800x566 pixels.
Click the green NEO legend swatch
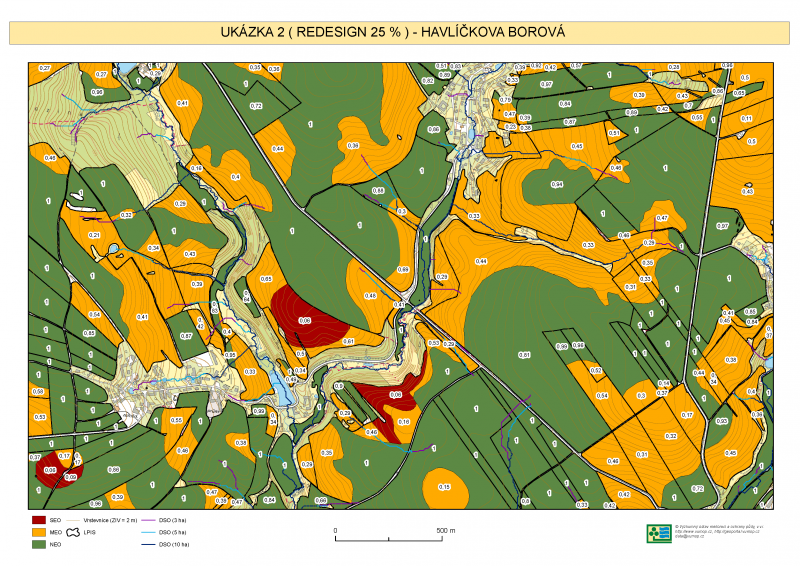(39, 545)
